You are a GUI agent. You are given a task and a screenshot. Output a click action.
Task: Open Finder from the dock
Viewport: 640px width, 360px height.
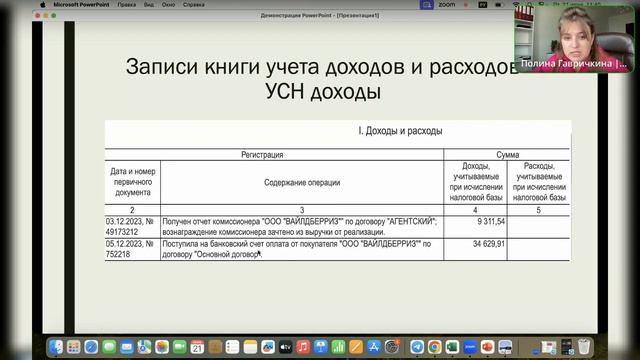(x=56, y=347)
